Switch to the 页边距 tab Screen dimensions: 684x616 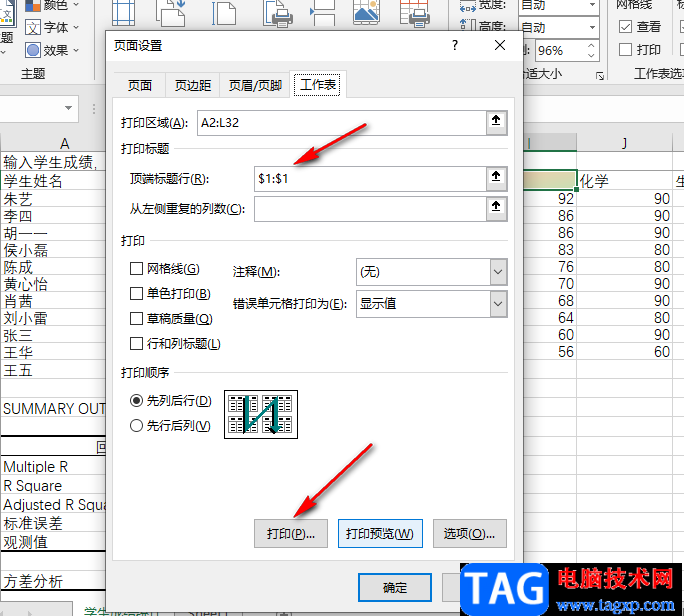(193, 86)
